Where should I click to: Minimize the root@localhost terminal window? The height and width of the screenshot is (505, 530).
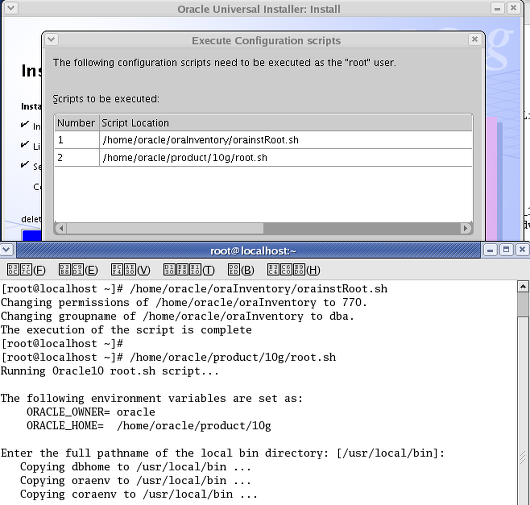(x=490, y=250)
